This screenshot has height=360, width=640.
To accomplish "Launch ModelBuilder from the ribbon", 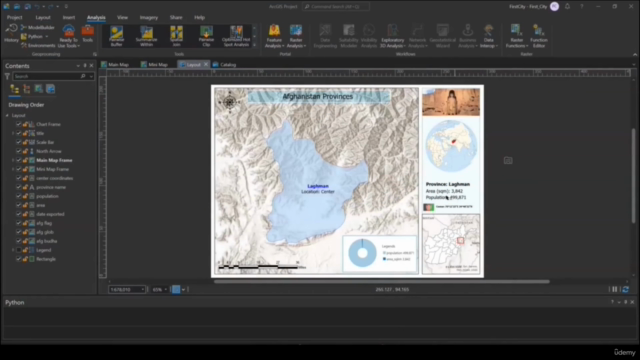I will [x=38, y=27].
